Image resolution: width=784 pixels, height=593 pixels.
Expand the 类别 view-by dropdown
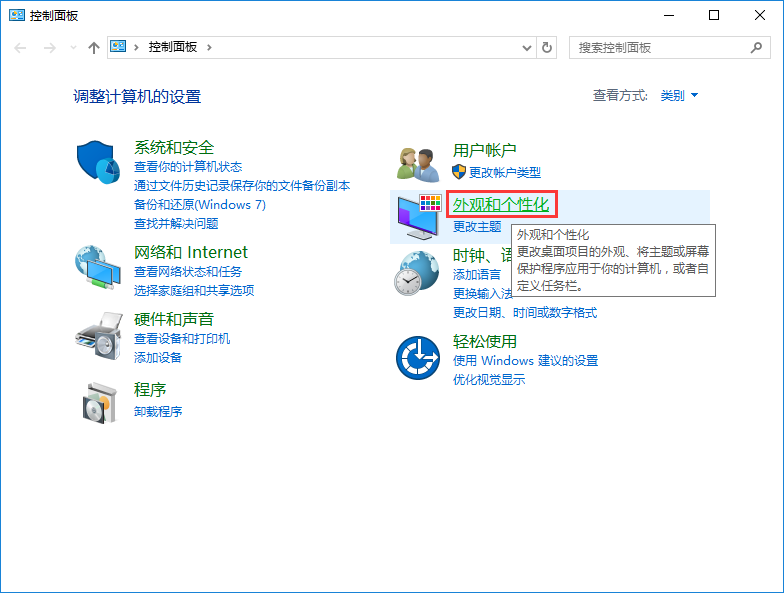pos(679,96)
